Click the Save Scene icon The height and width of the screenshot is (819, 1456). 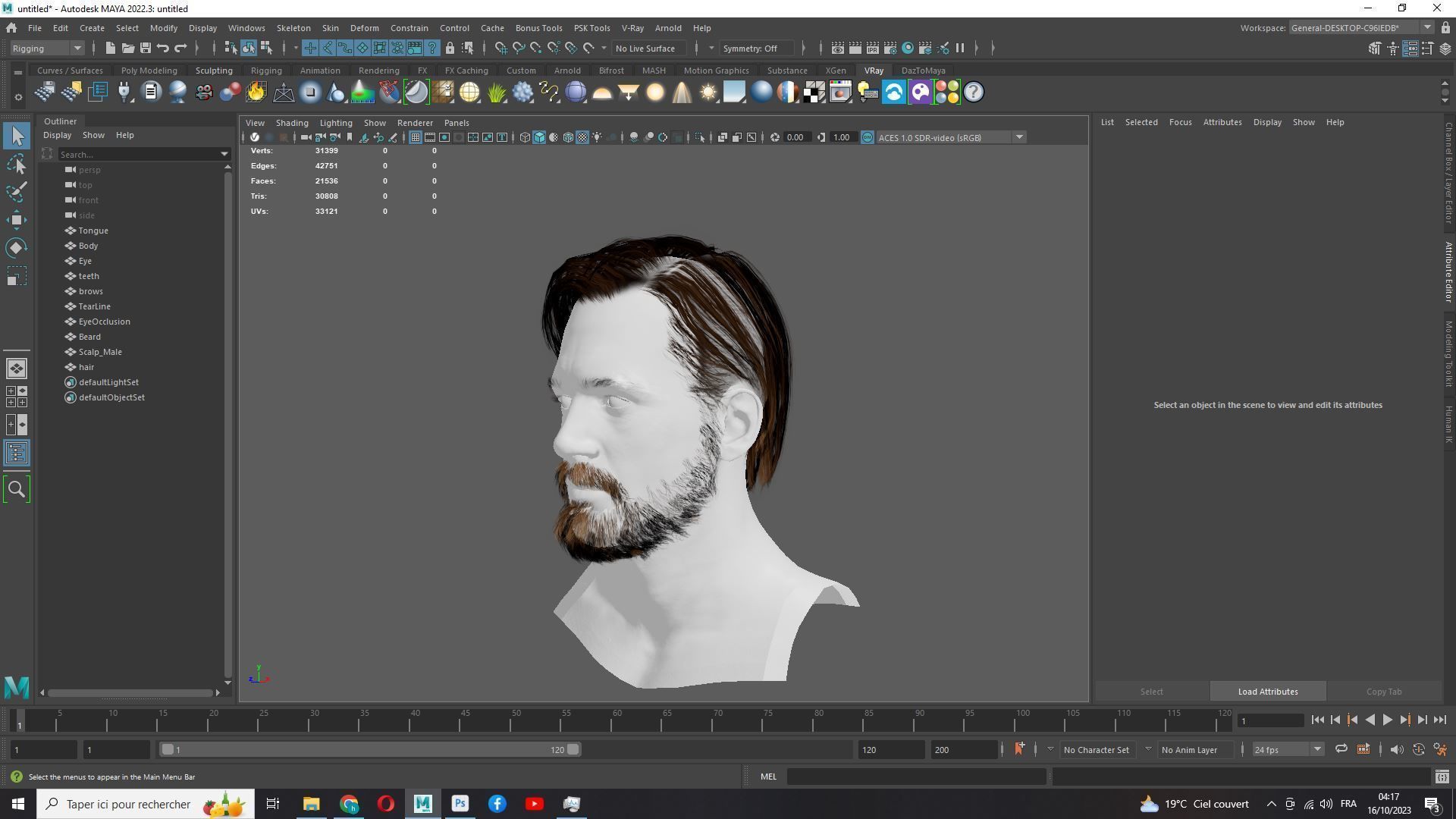145,49
